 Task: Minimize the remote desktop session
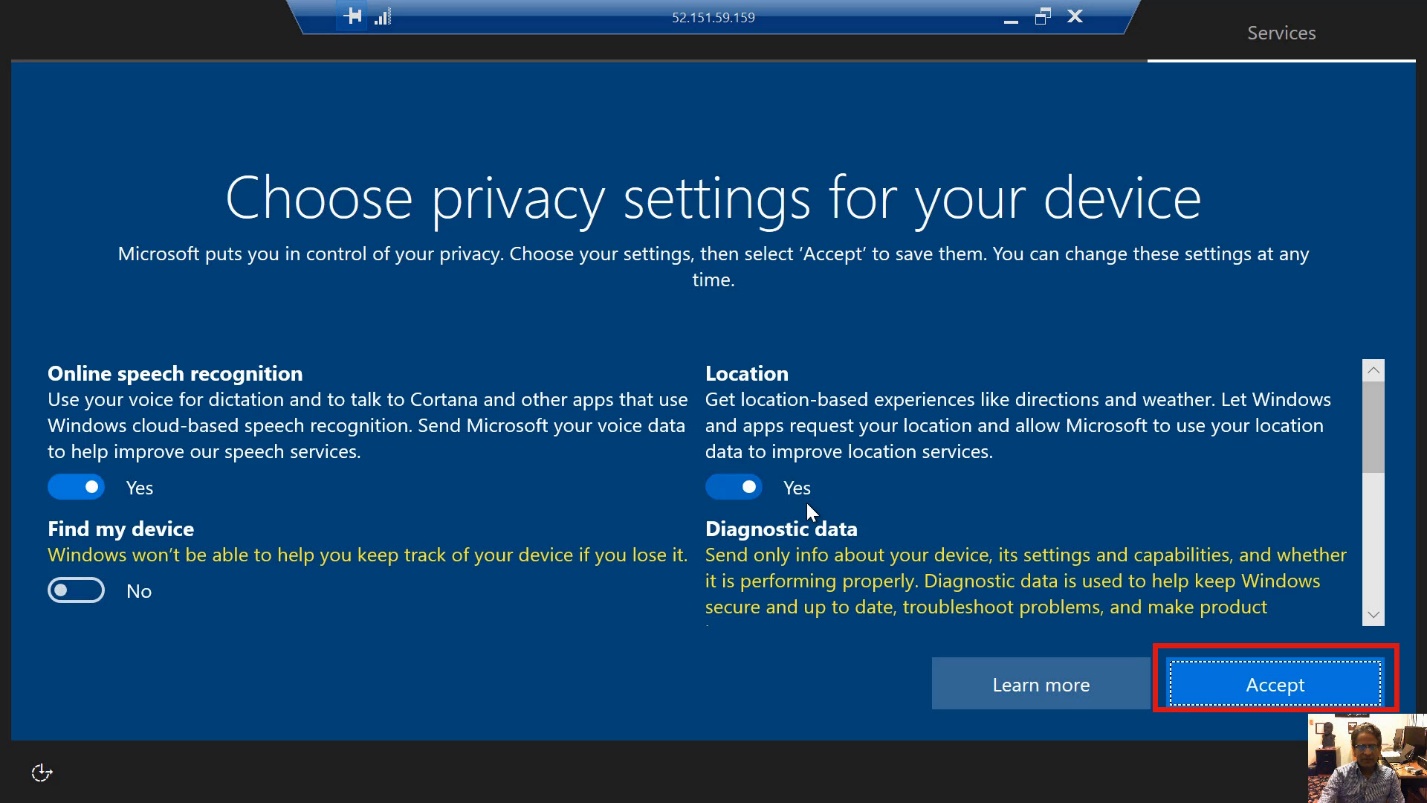(1011, 18)
